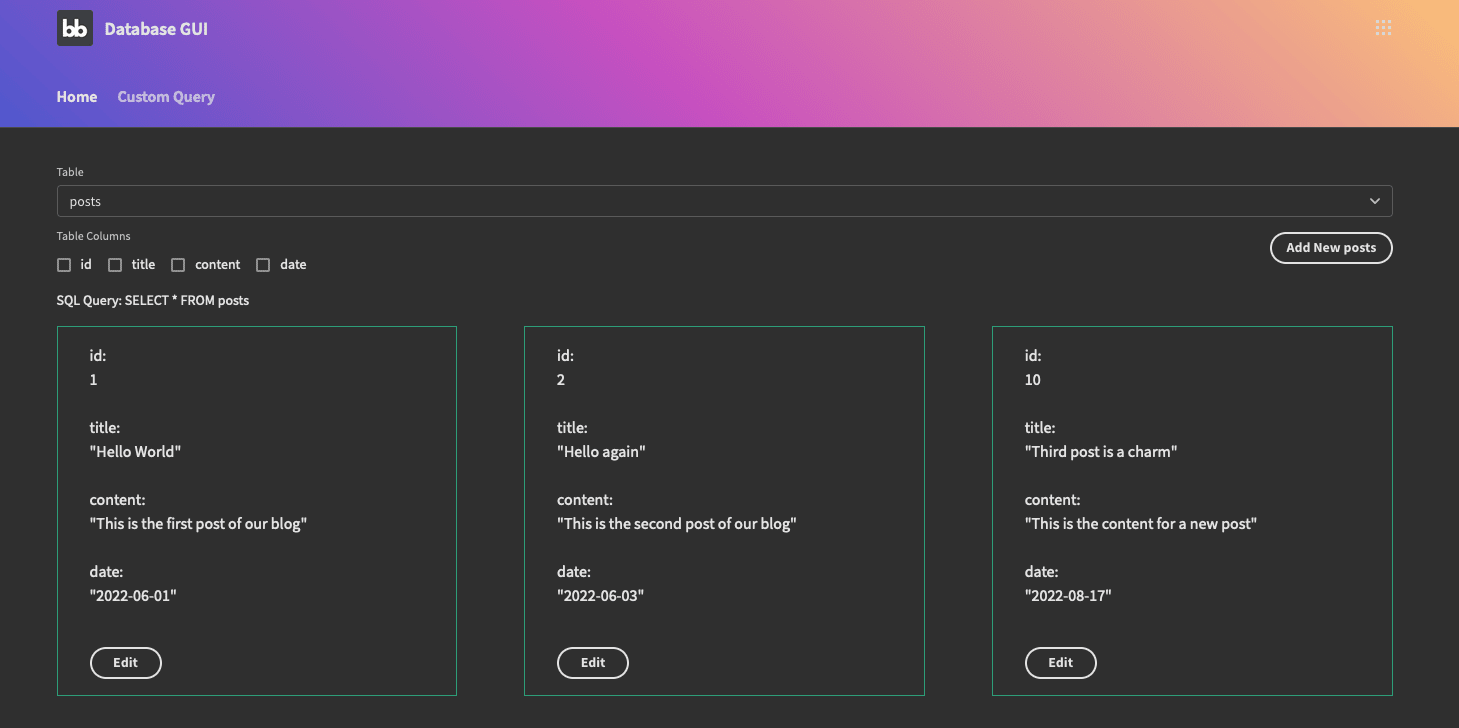Screen dimensions: 1459x728
Task: Tick the title column checkbox
Action: (115, 265)
